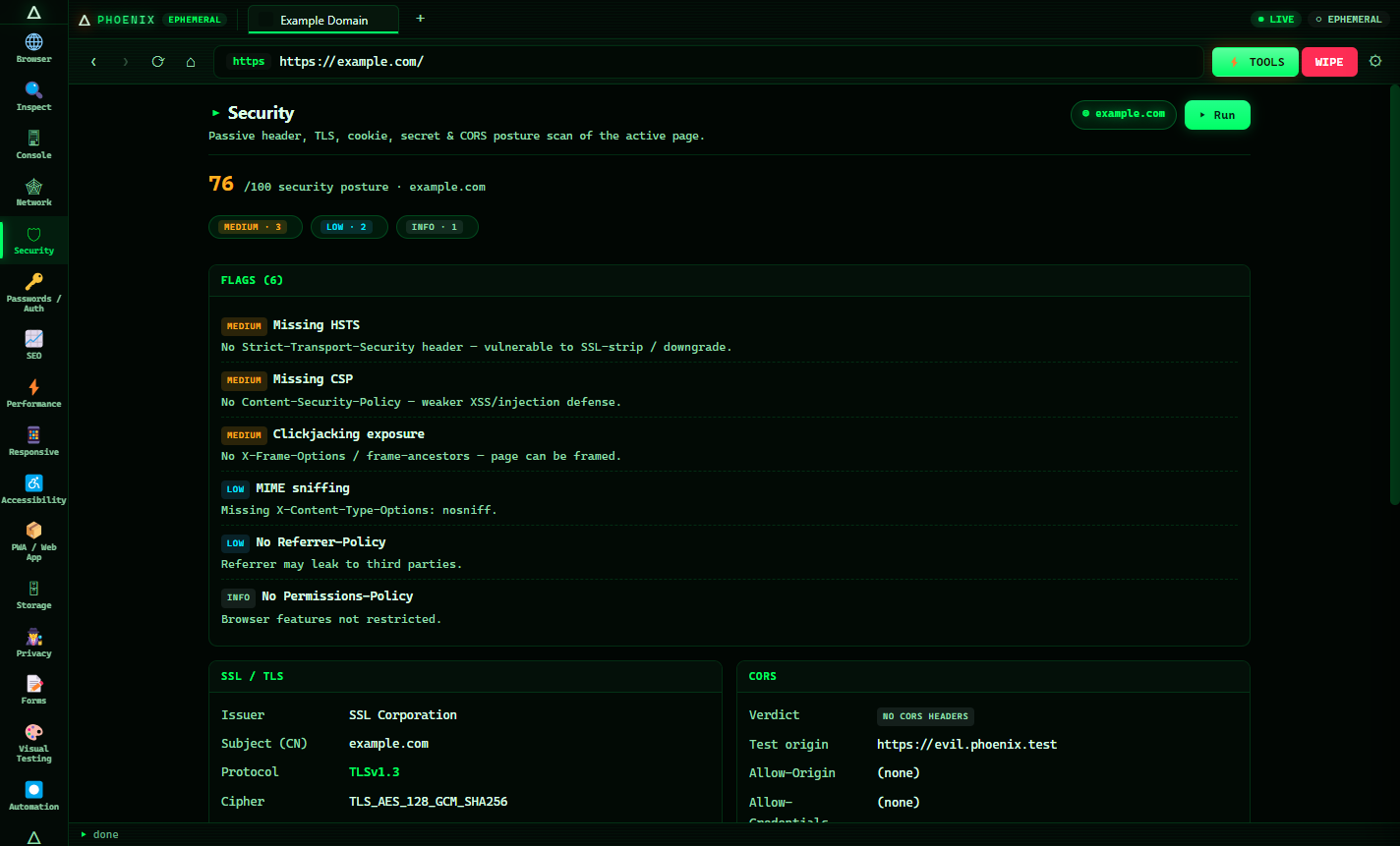Click the https protocol badge
This screenshot has width=1400, height=846.
[249, 61]
